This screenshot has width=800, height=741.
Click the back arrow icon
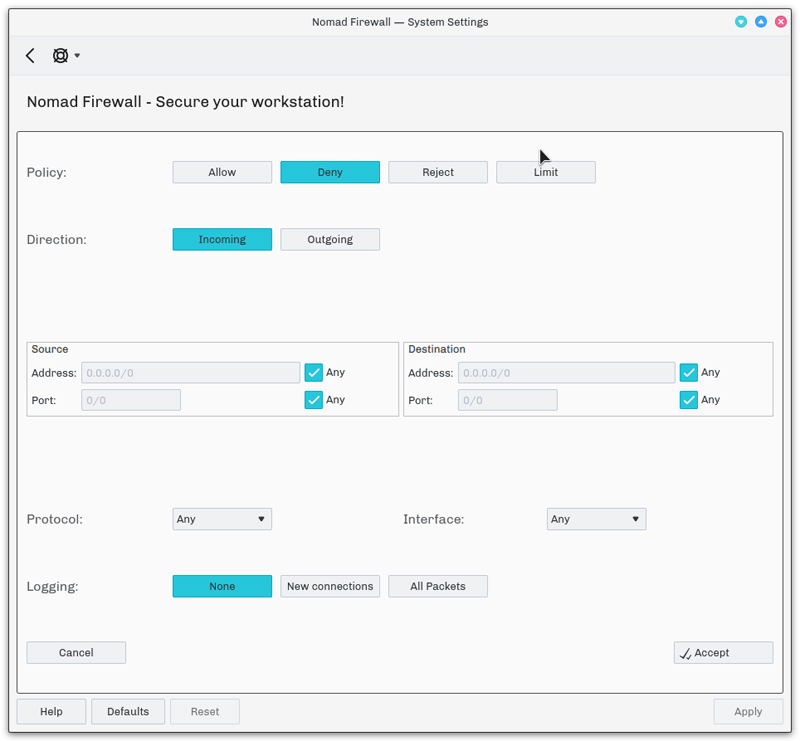pyautogui.click(x=30, y=56)
